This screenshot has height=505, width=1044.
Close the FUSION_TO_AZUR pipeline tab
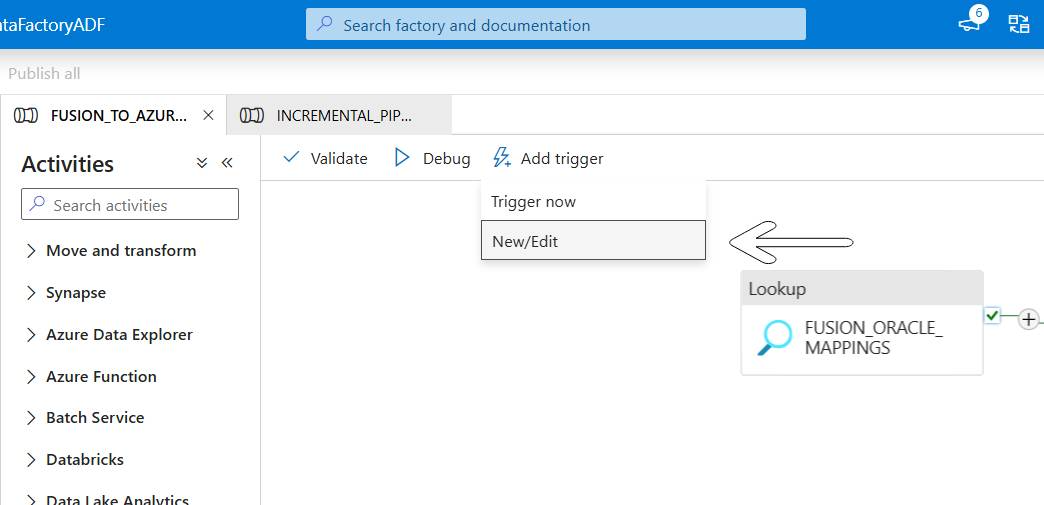(x=208, y=115)
